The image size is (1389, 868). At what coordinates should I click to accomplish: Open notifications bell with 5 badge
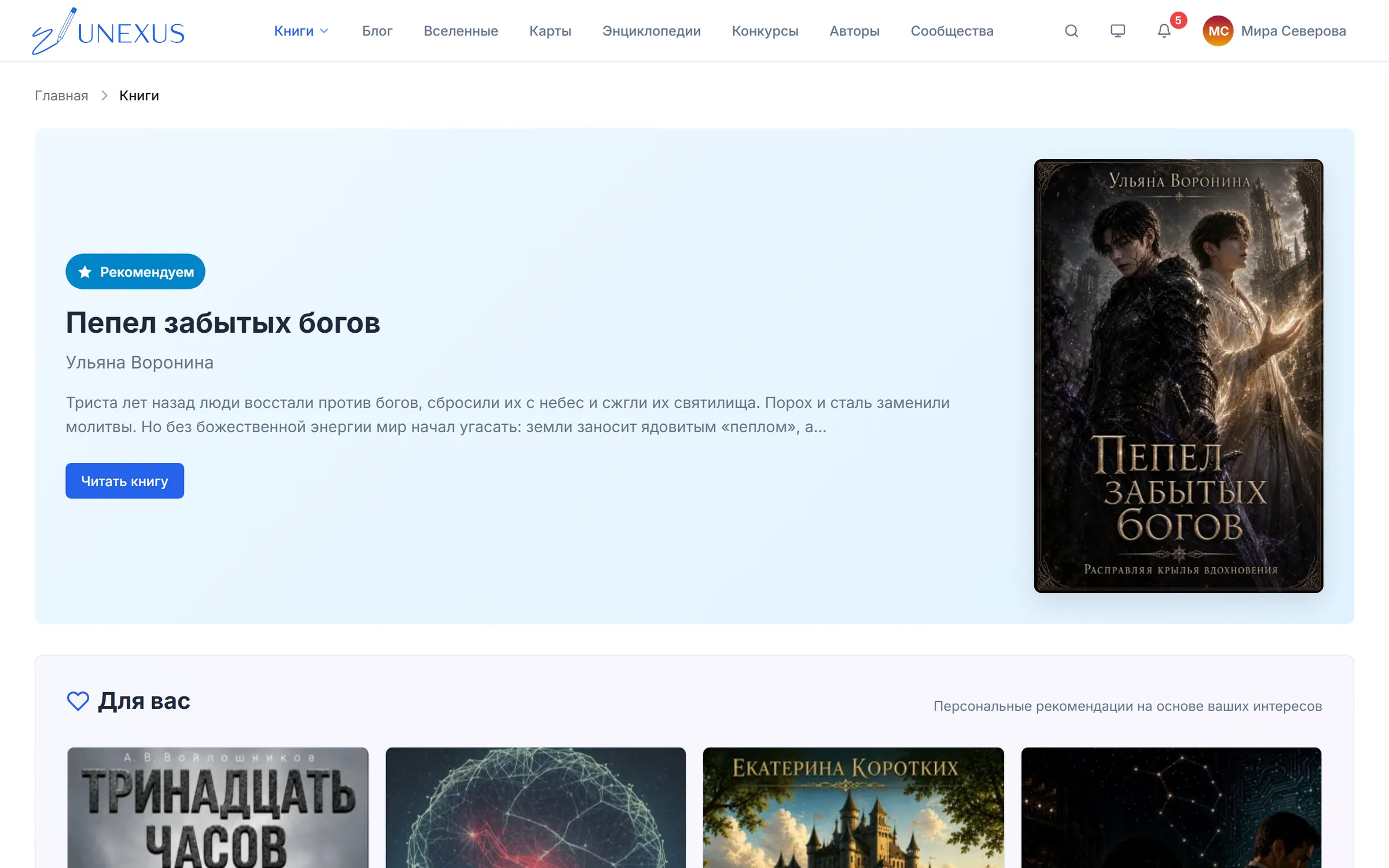pos(1164,31)
